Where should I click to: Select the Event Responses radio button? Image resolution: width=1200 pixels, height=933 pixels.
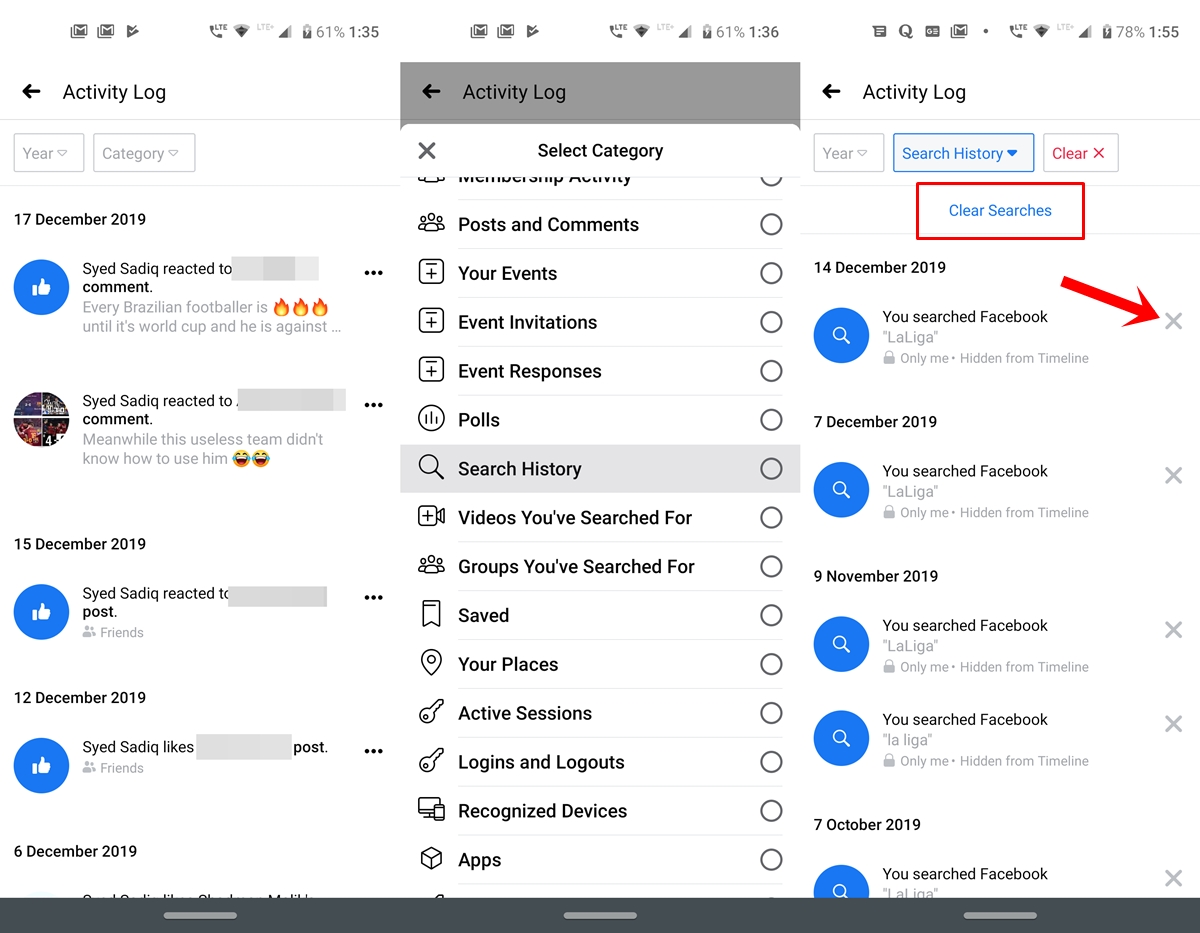tap(771, 371)
